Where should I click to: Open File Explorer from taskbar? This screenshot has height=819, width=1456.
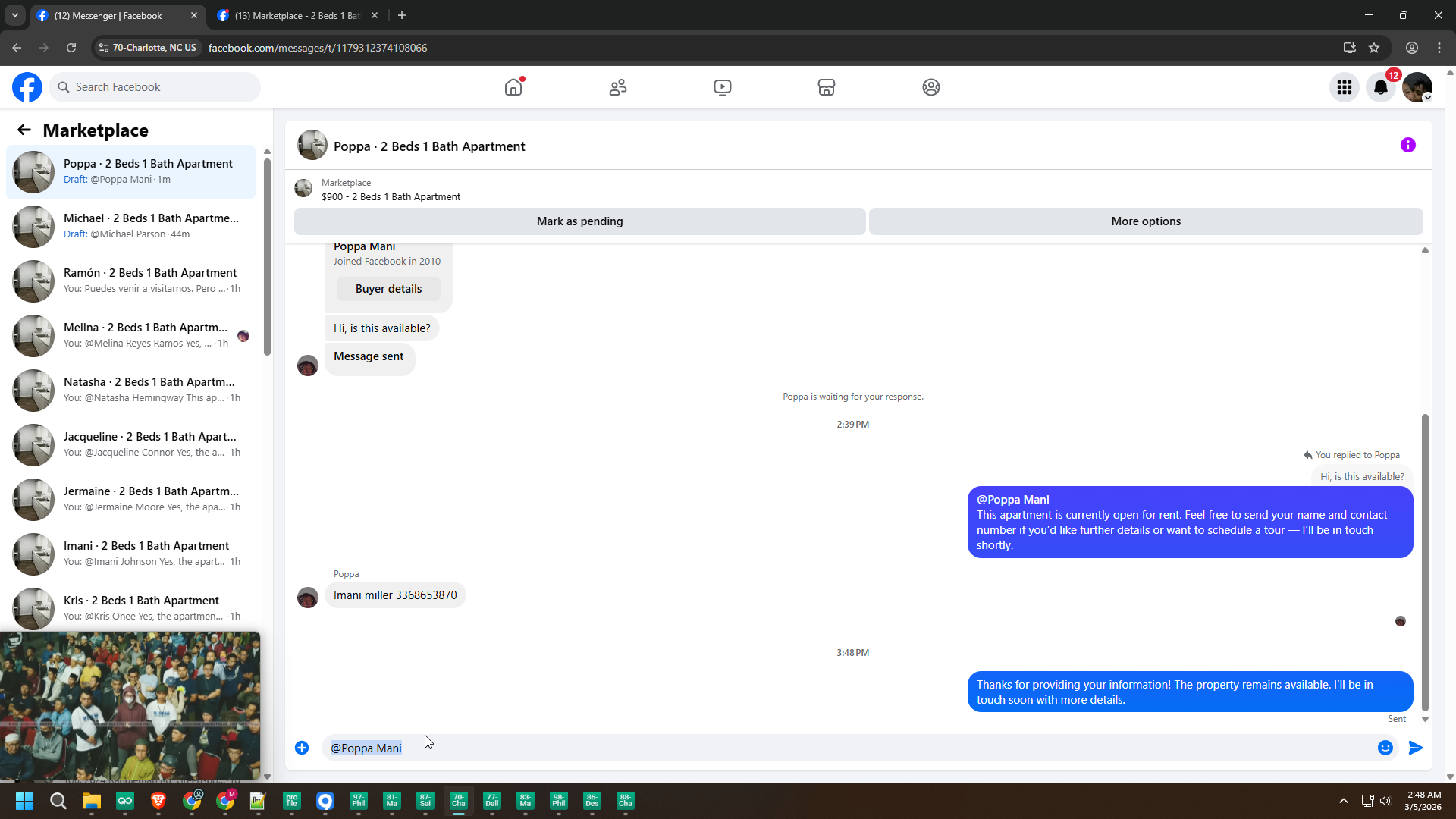click(x=91, y=801)
